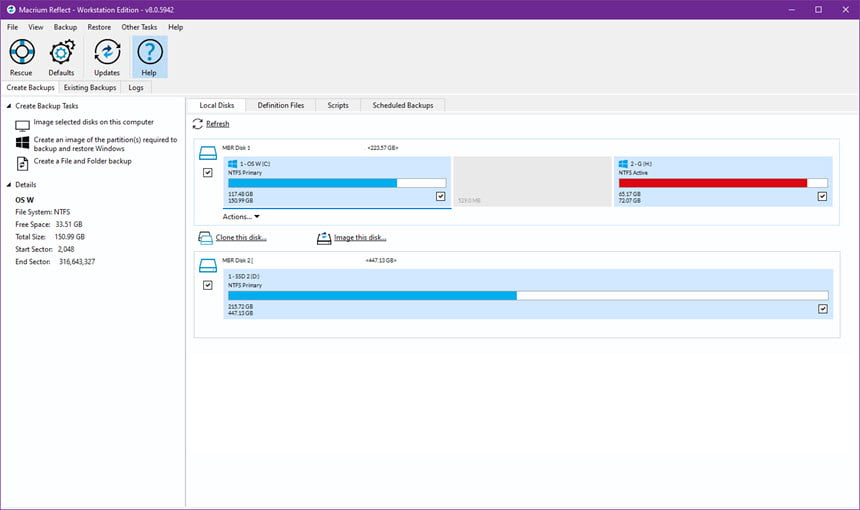Click the Start Sector 2,048 detail
The width and height of the screenshot is (860, 510).
tap(45, 249)
